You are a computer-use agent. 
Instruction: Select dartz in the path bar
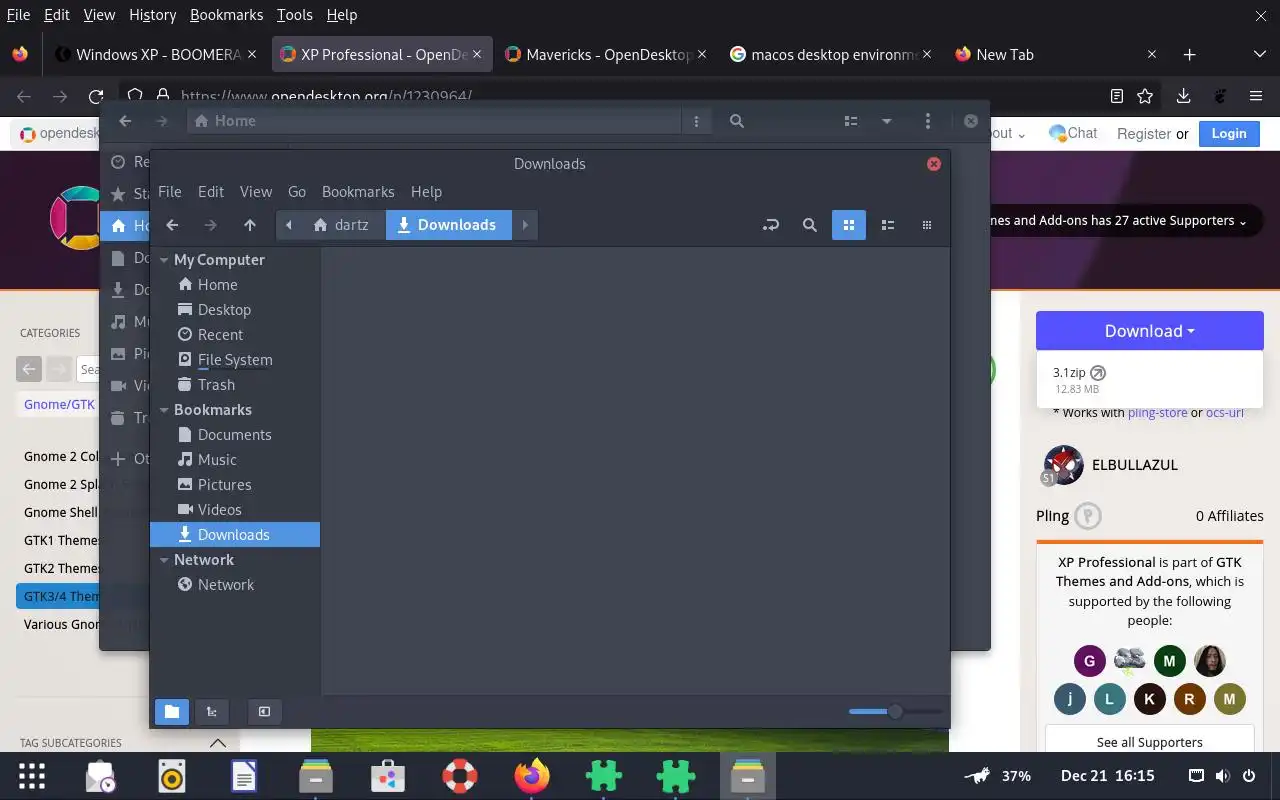click(340, 225)
